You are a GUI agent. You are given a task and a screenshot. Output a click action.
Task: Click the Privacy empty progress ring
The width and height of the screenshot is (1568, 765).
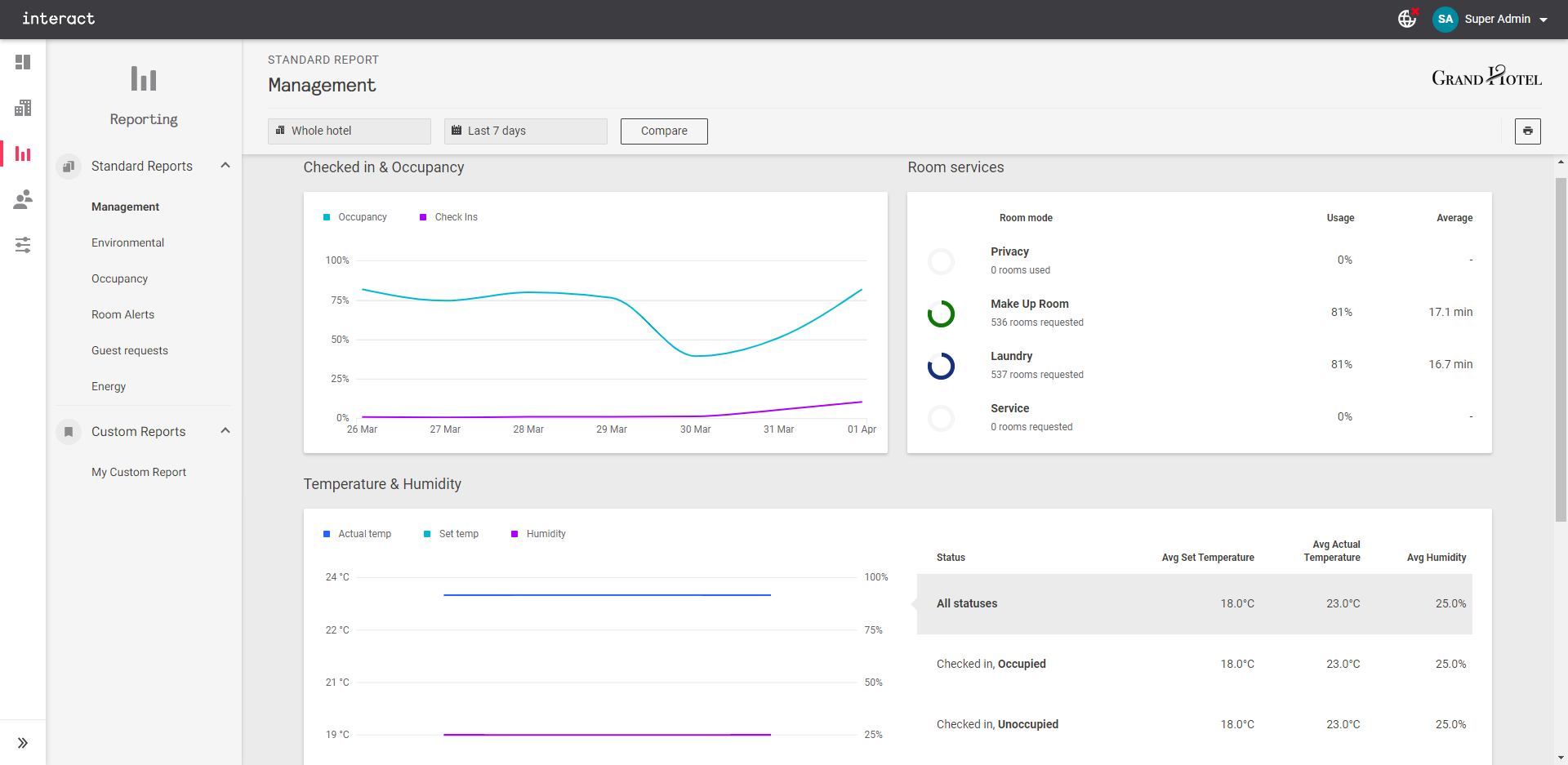[x=941, y=261]
